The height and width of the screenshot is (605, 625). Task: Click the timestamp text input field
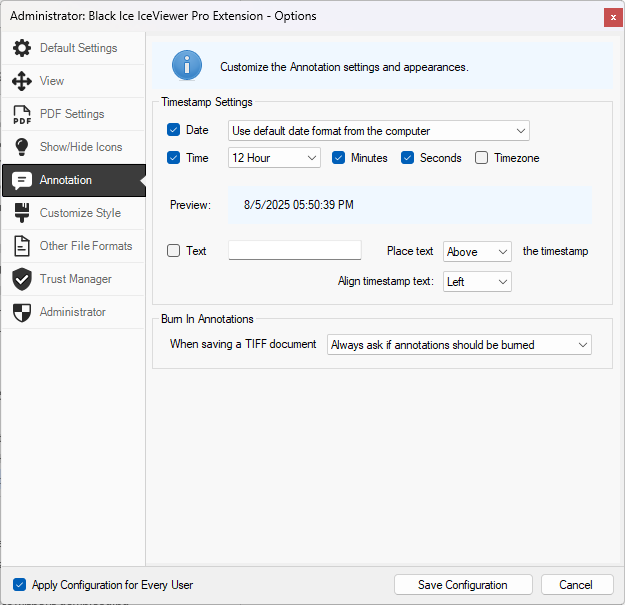295,250
